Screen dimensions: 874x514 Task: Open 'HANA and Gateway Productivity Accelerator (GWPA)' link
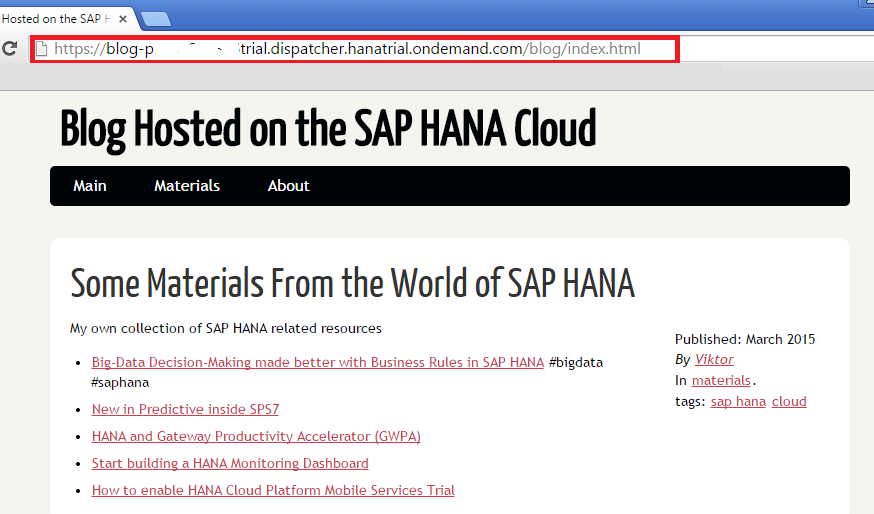point(256,436)
